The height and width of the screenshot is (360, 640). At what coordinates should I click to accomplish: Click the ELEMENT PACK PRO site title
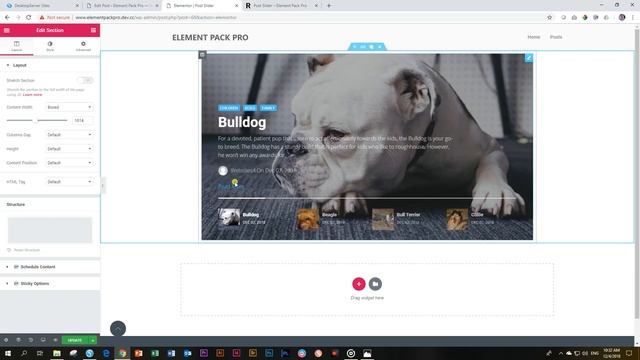pos(210,38)
